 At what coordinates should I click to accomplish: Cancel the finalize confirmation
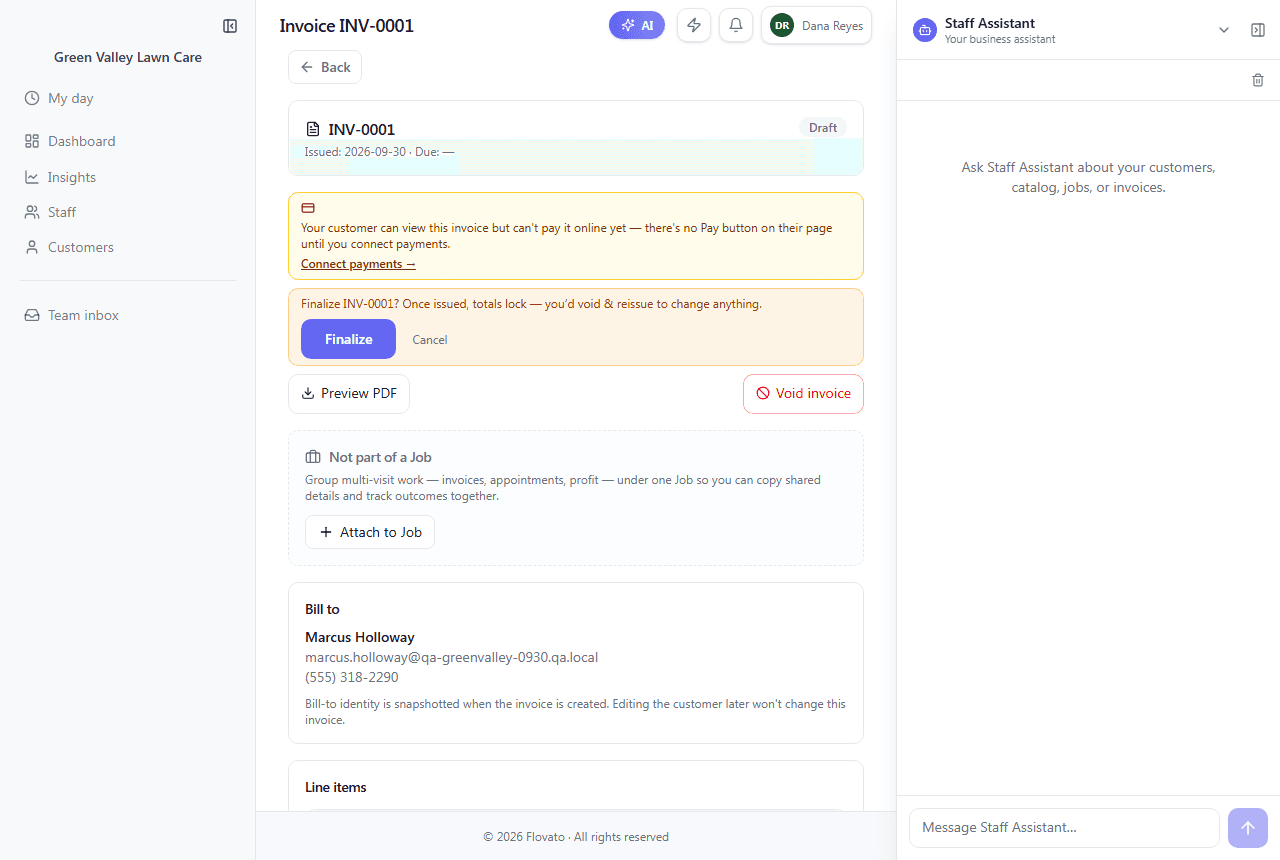click(430, 340)
